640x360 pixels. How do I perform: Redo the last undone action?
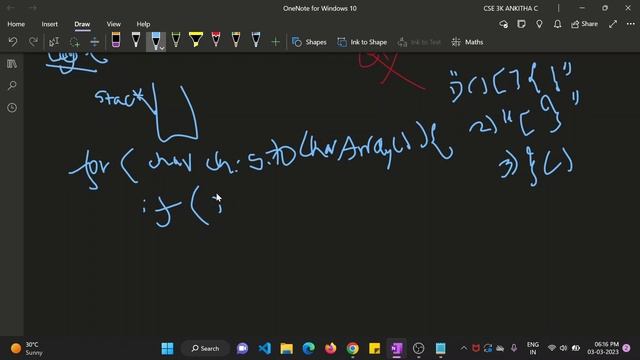(x=33, y=42)
